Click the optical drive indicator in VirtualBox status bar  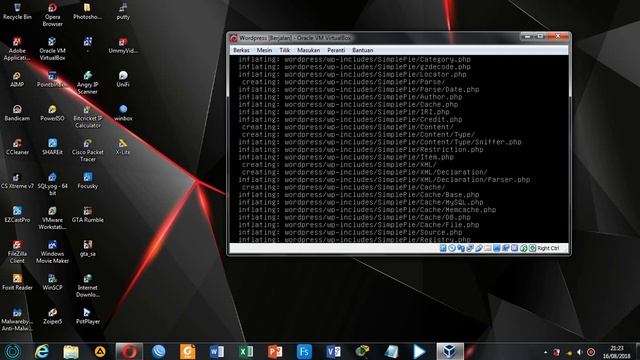(452, 248)
